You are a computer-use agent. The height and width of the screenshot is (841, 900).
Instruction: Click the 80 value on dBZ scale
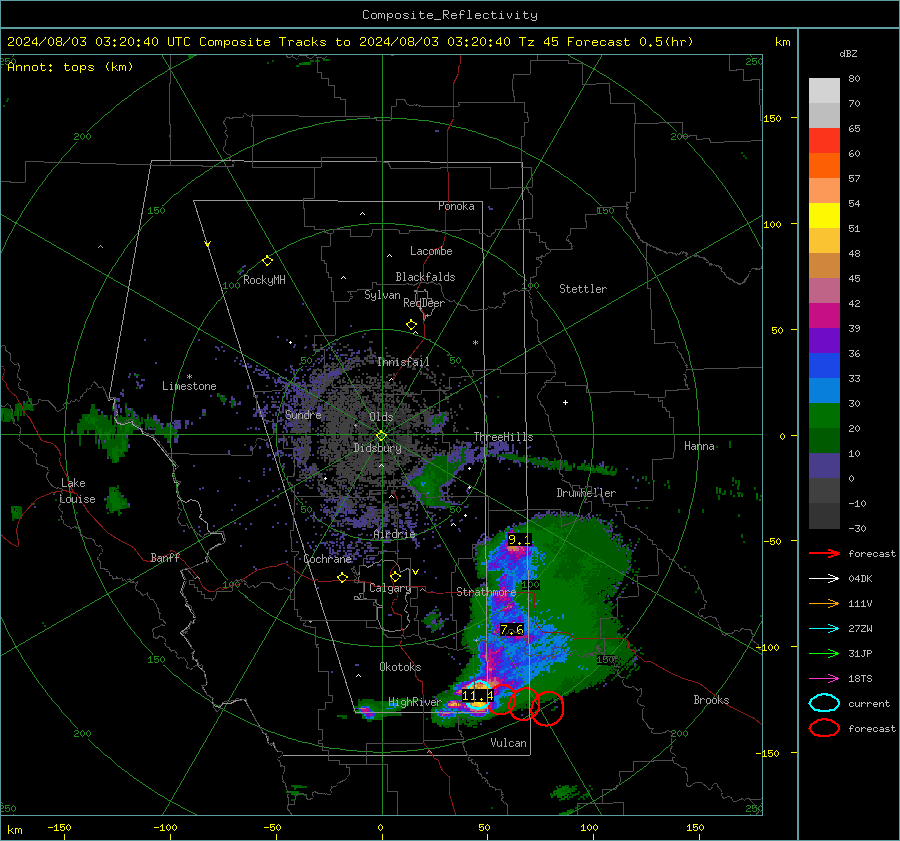[854, 79]
